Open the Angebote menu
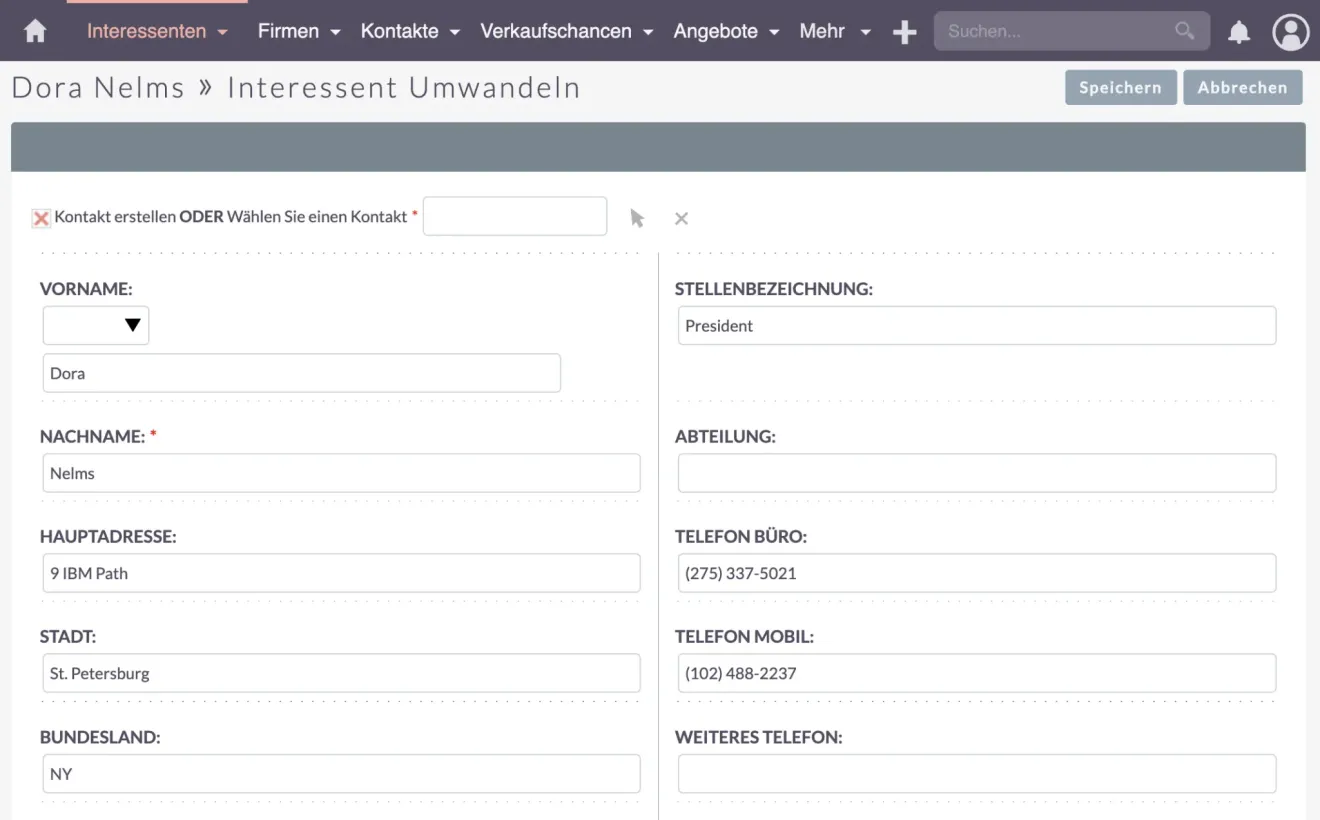Image resolution: width=1320 pixels, height=820 pixels. 726,31
